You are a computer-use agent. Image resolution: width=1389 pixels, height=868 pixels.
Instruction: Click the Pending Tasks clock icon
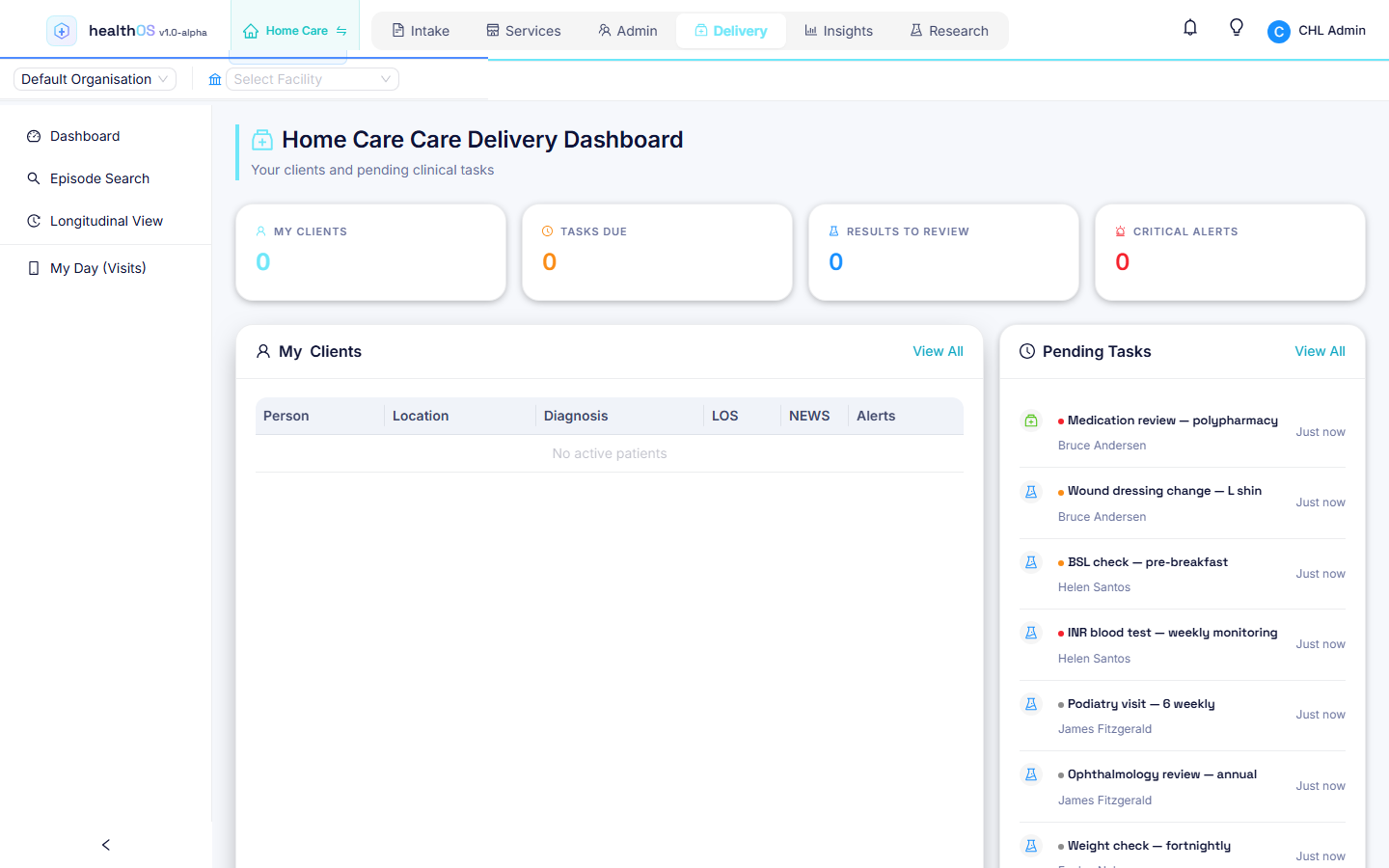[x=1027, y=351]
